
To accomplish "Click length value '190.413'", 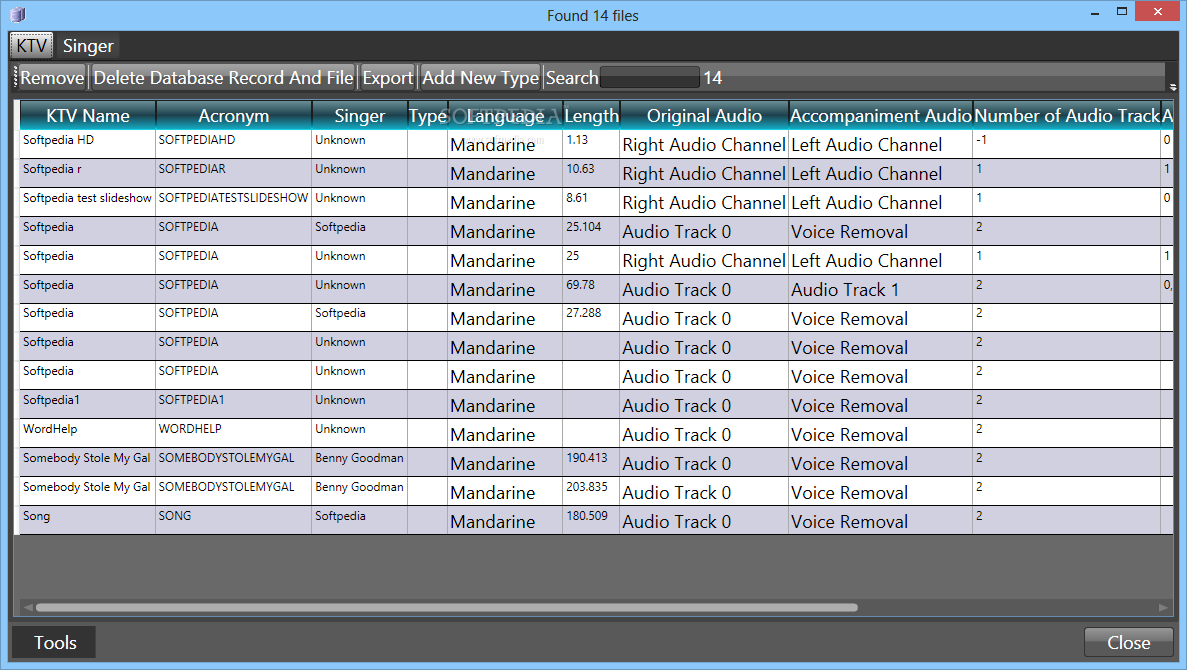I will pyautogui.click(x=587, y=457).
